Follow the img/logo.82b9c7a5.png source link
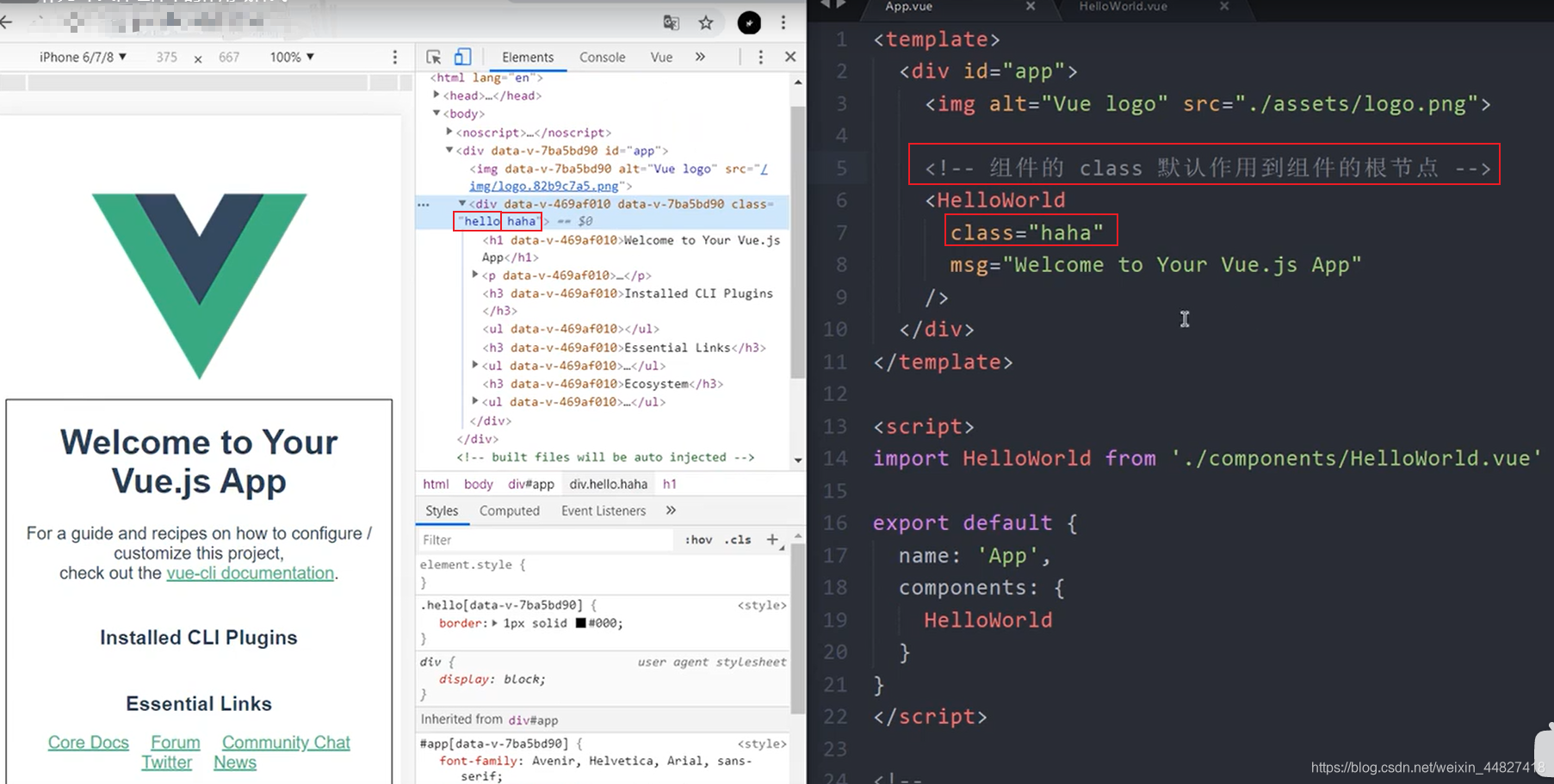 tap(544, 186)
